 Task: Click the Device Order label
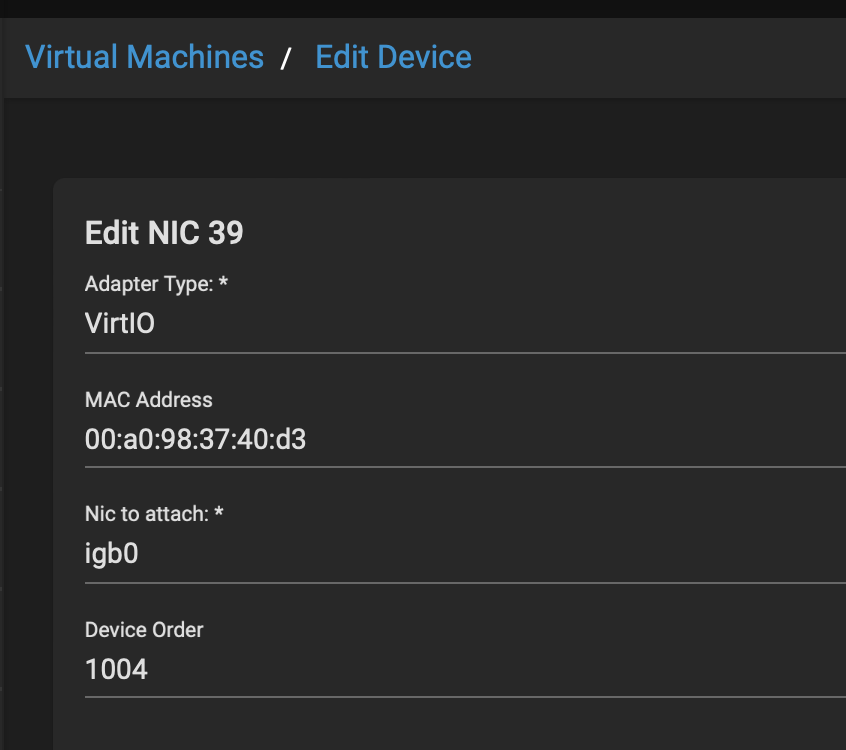click(x=144, y=630)
